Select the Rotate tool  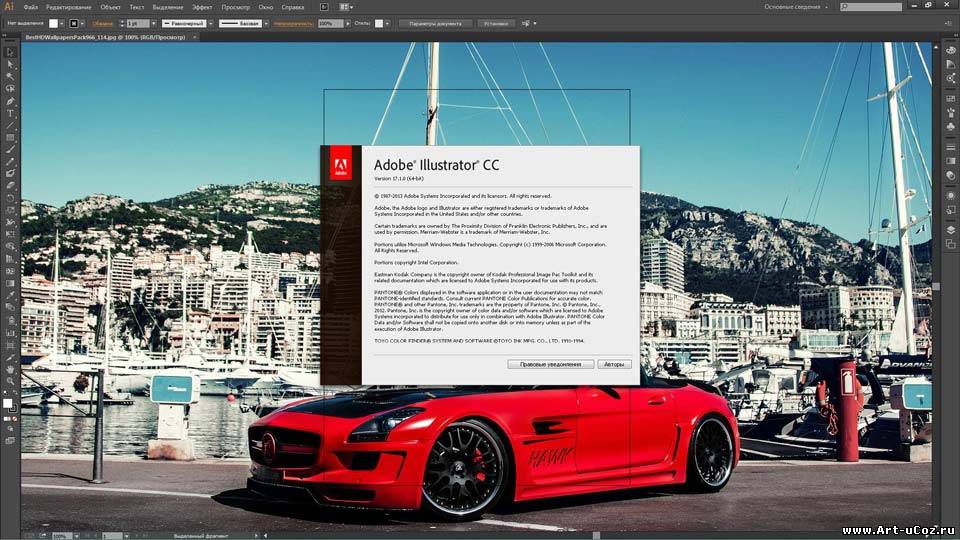click(x=10, y=198)
